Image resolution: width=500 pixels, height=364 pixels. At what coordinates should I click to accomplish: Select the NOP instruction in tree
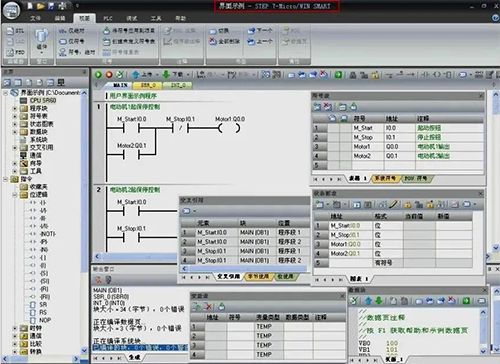click(x=45, y=320)
